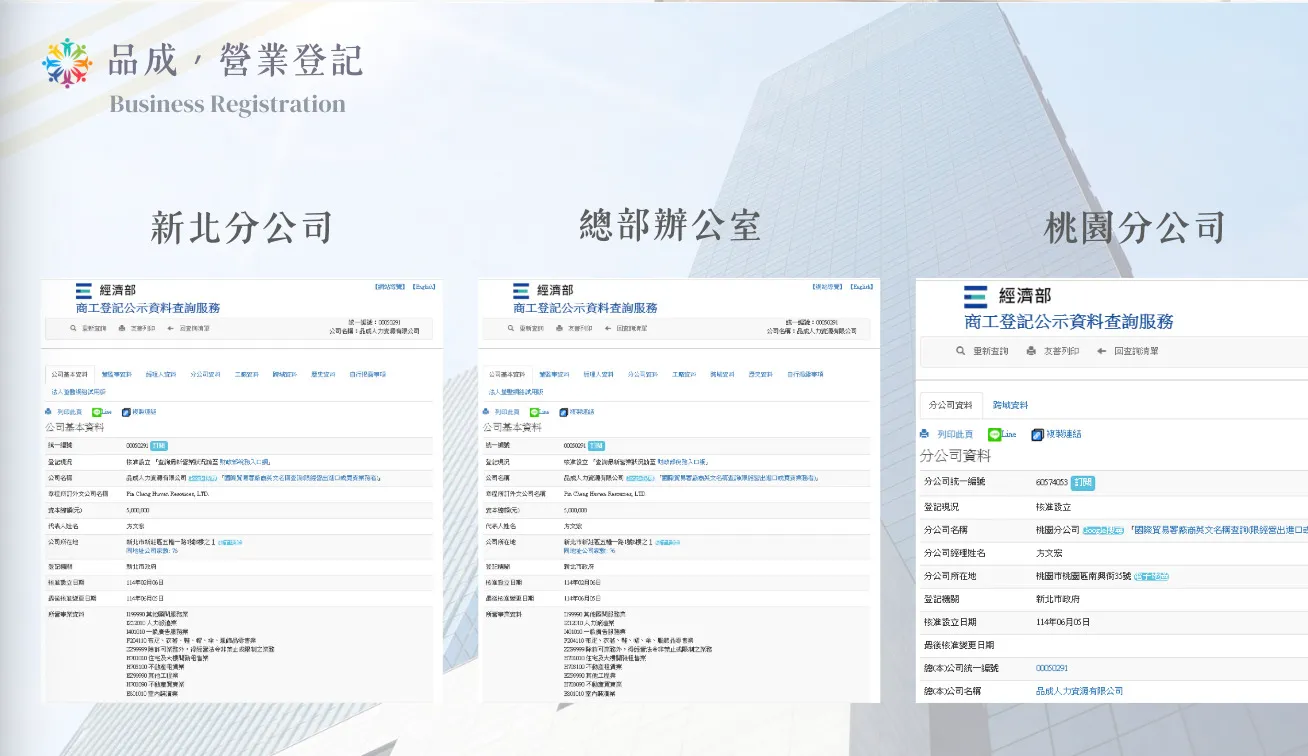Click the 新北分公司 heading
This screenshot has height=756, width=1308.
[241, 227]
